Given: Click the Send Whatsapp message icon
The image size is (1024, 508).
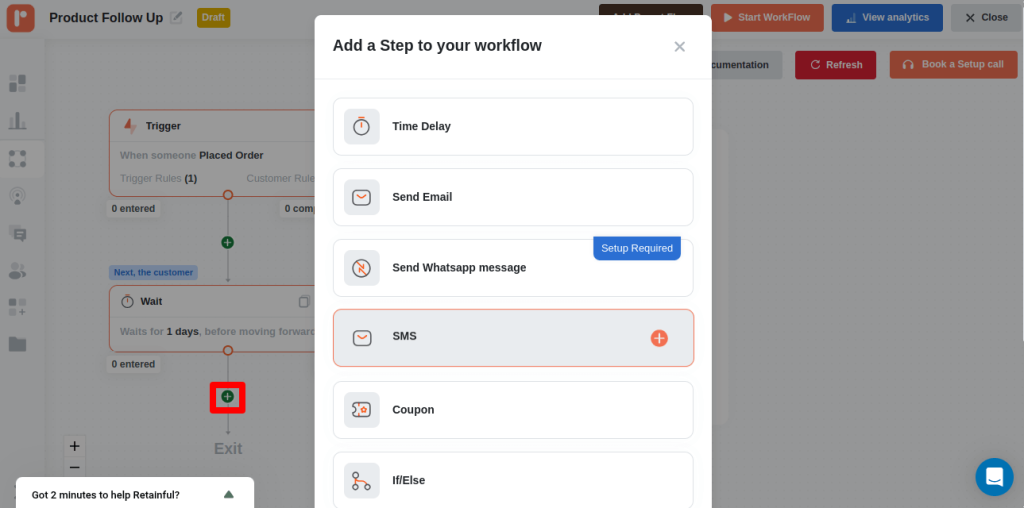Looking at the screenshot, I should click(362, 268).
